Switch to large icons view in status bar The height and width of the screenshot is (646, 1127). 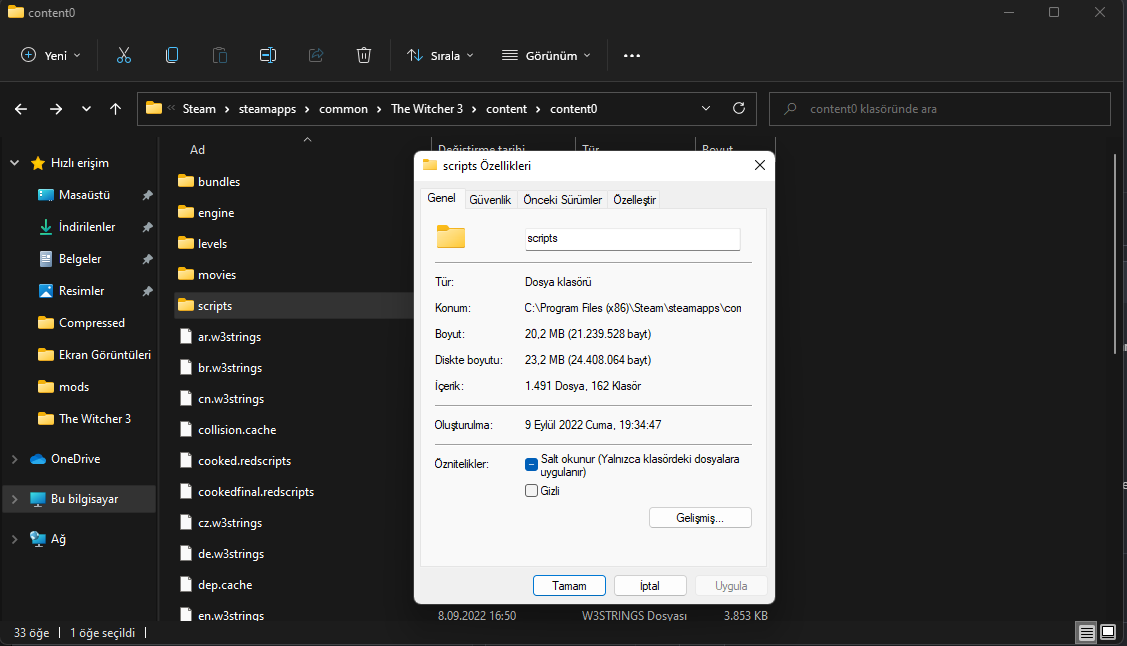tap(1108, 632)
